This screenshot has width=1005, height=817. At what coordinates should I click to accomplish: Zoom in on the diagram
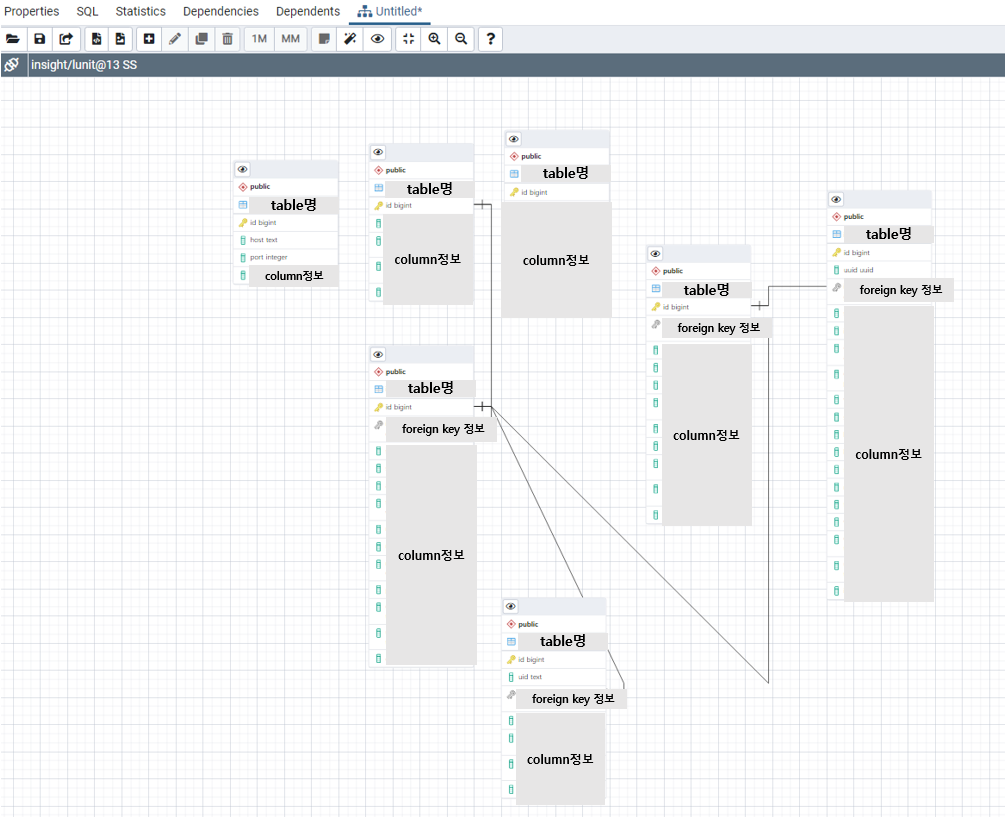coord(434,38)
